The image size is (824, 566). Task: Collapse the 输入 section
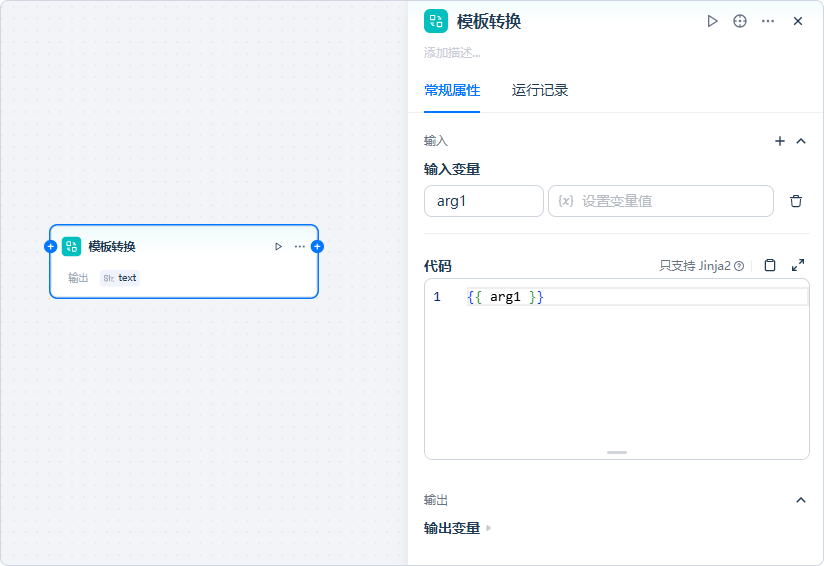tap(801, 141)
